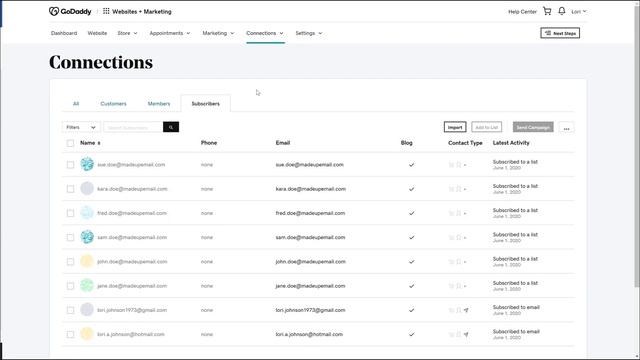This screenshot has width=640, height=360.
Task: Select the checkbox for kara.doe@madeupemail.com
Action: tap(70, 189)
